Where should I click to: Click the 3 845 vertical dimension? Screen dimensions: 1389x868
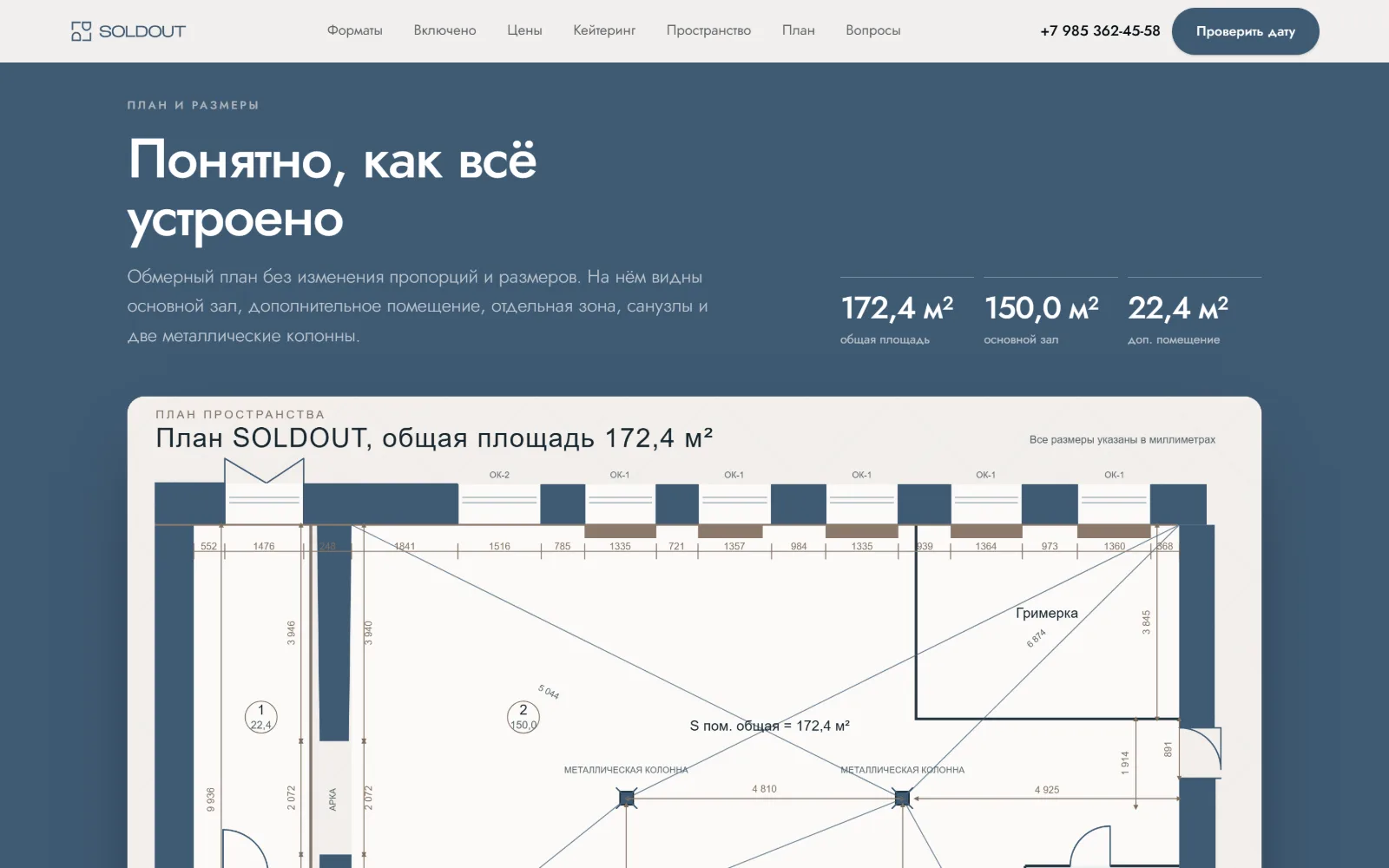(x=1146, y=621)
